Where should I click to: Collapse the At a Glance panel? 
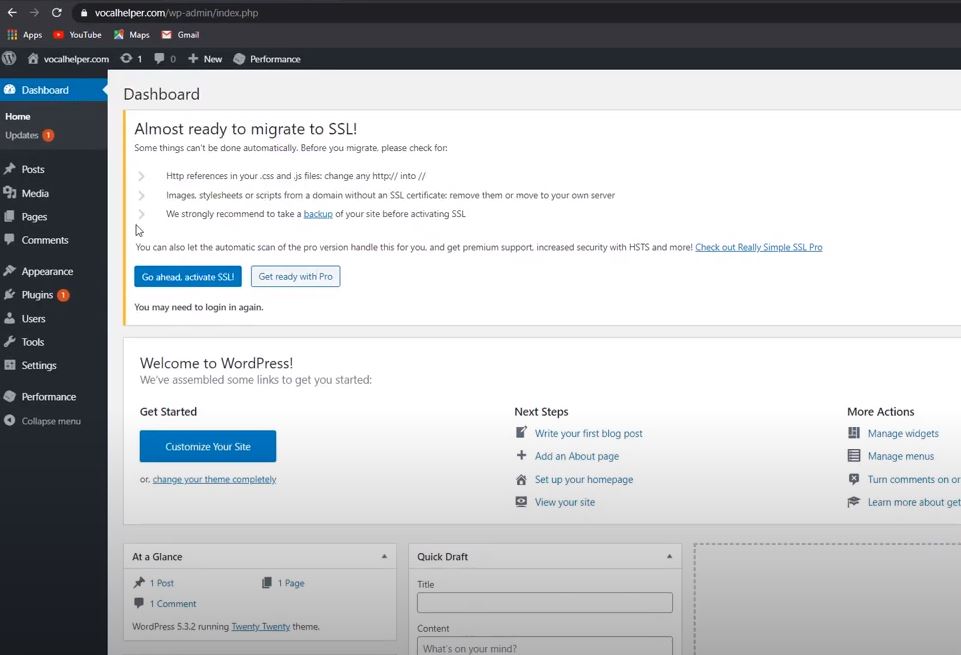tap(384, 556)
